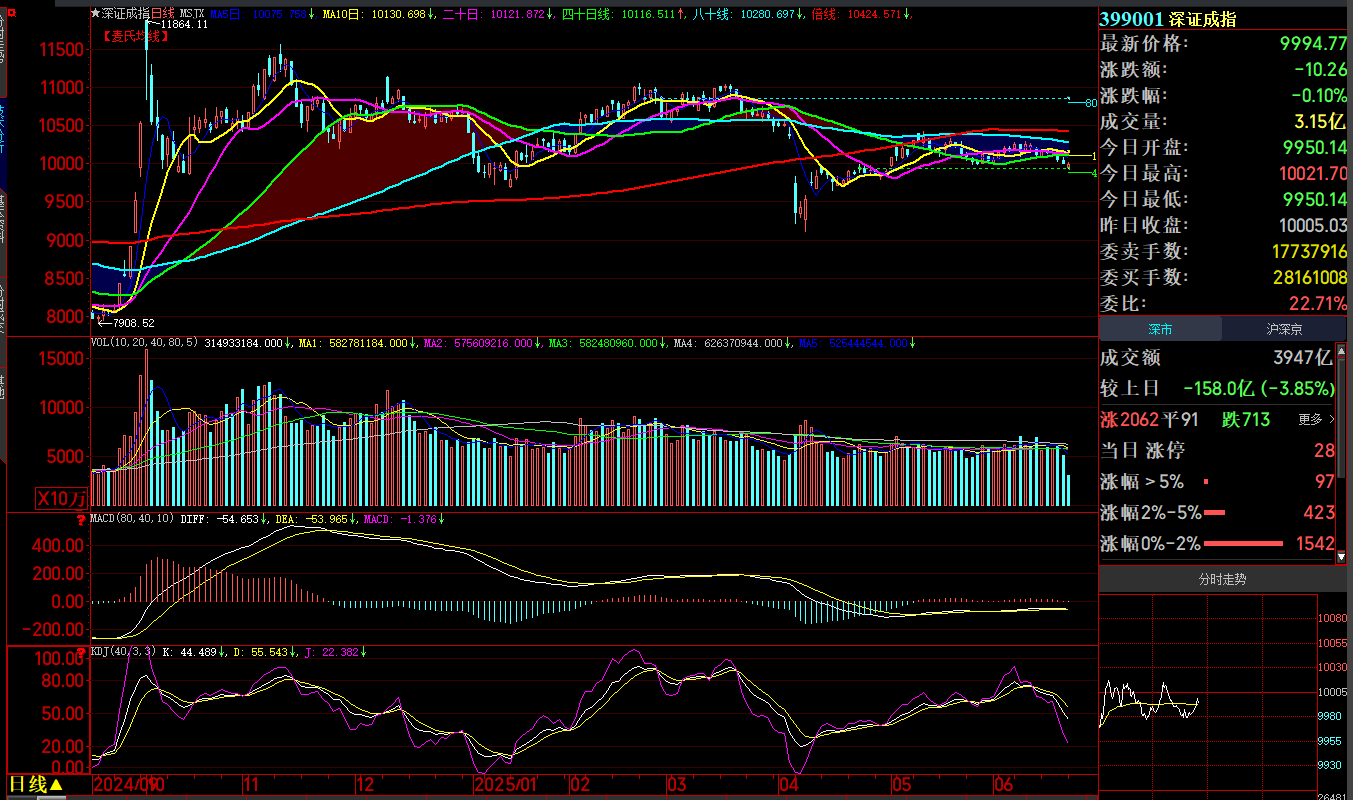The height and width of the screenshot is (800, 1353).
Task: Click the DEA value -53.965
Action: point(327,520)
